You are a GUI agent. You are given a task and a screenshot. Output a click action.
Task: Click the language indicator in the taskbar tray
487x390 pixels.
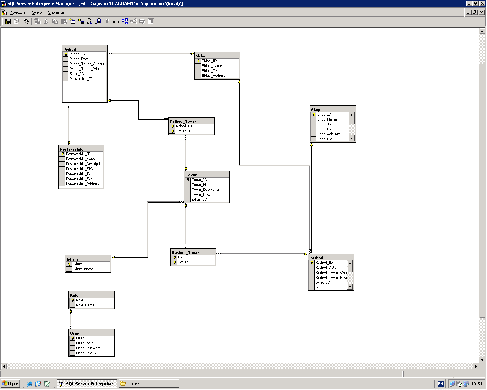[x=441, y=384]
